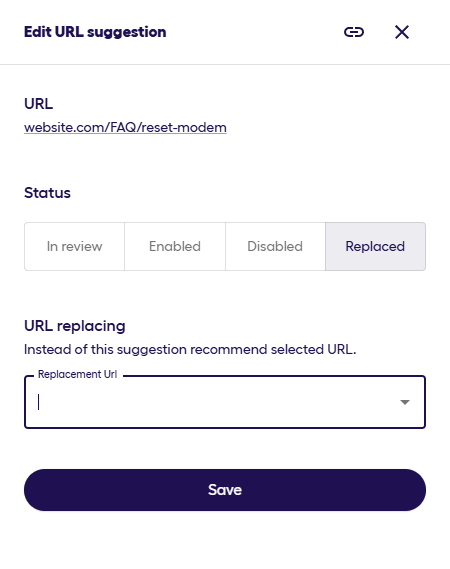Dismiss the dialog with the X icon
Viewport: 450px width, 569px height.
pos(402,32)
